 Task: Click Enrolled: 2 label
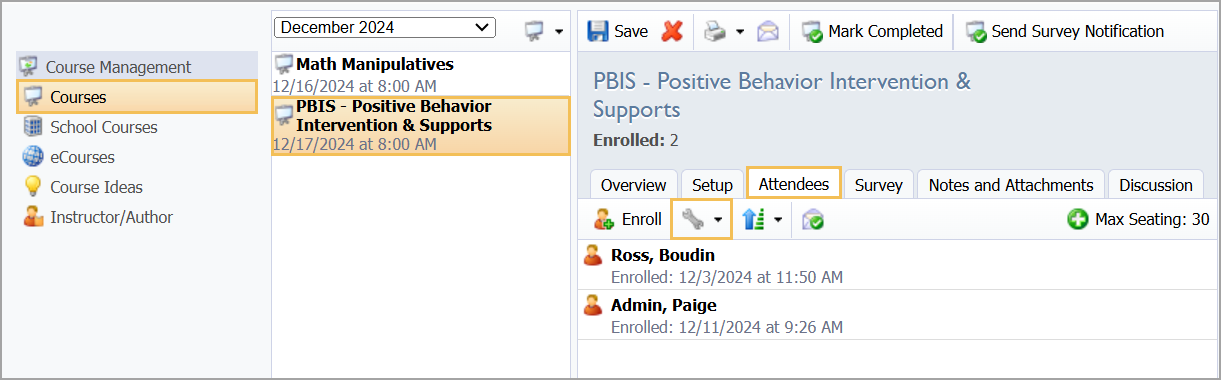(x=636, y=140)
